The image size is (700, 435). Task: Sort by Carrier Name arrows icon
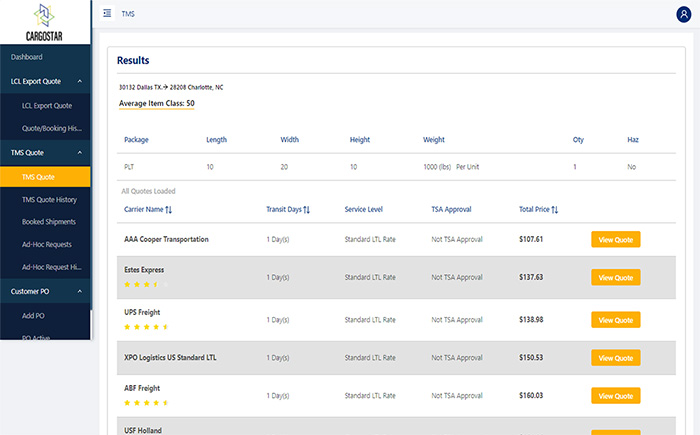point(168,209)
